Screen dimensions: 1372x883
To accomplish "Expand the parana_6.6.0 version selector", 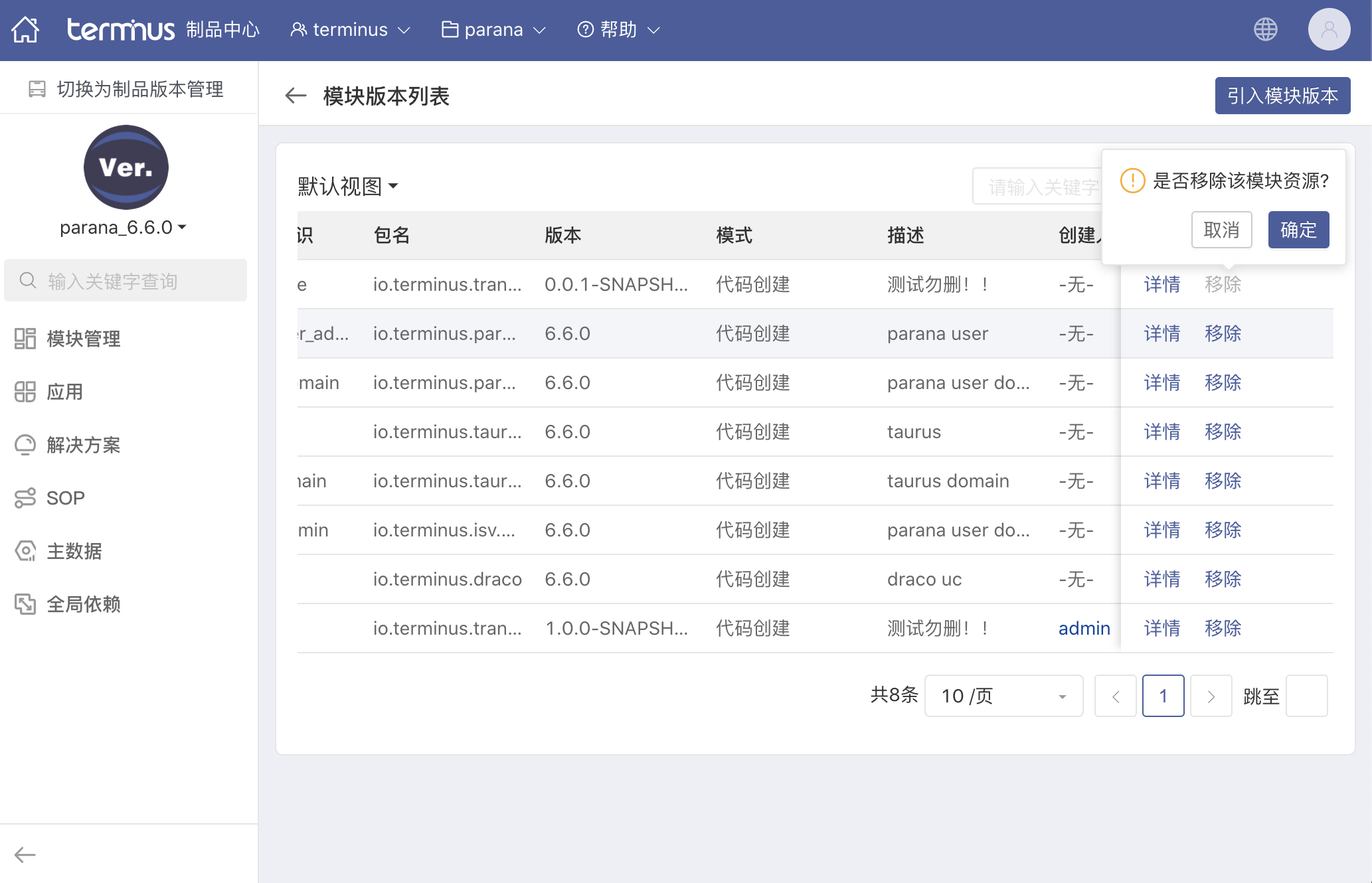I will tap(124, 228).
